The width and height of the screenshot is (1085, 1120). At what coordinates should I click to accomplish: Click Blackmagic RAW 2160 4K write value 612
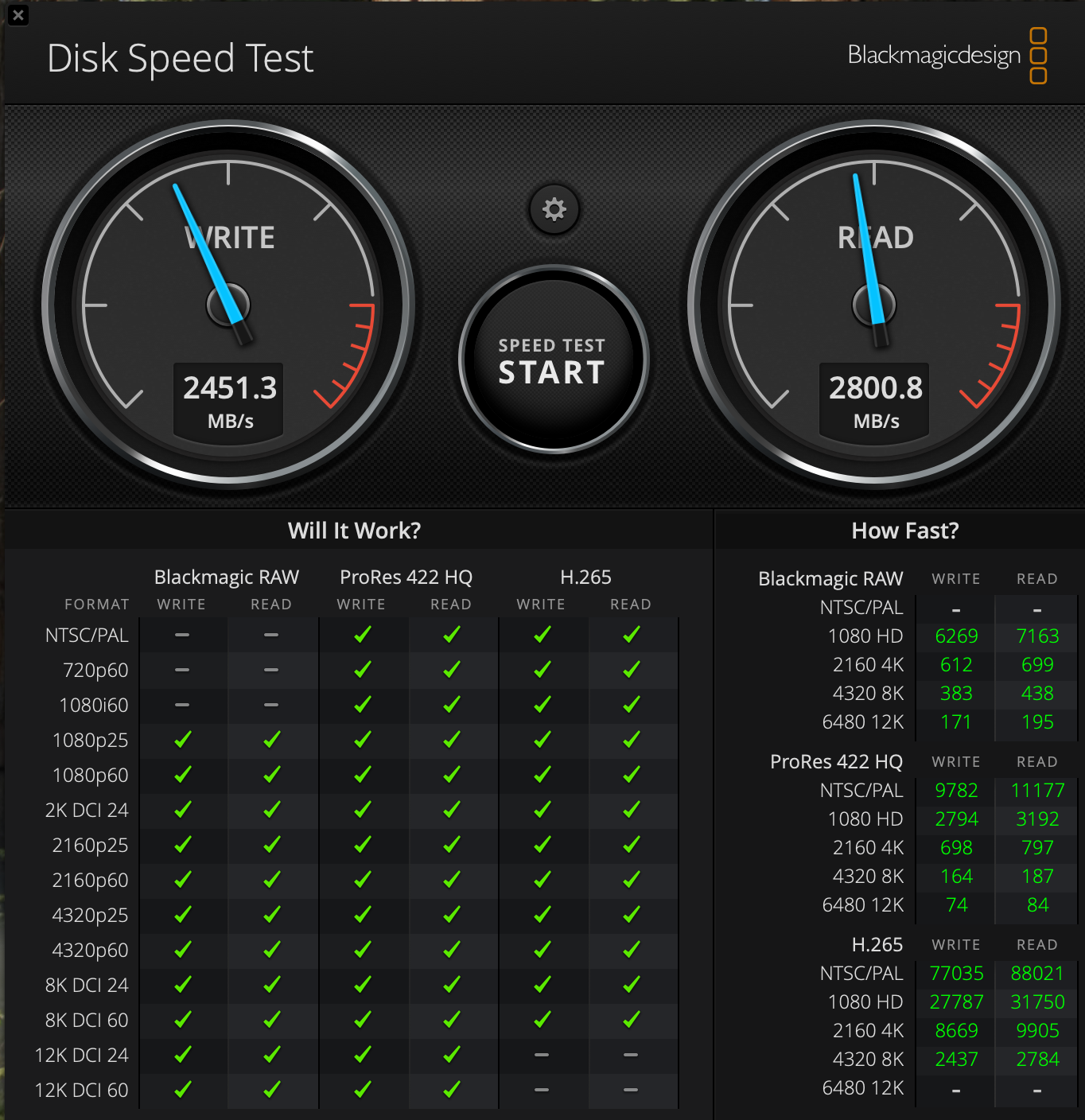point(956,665)
